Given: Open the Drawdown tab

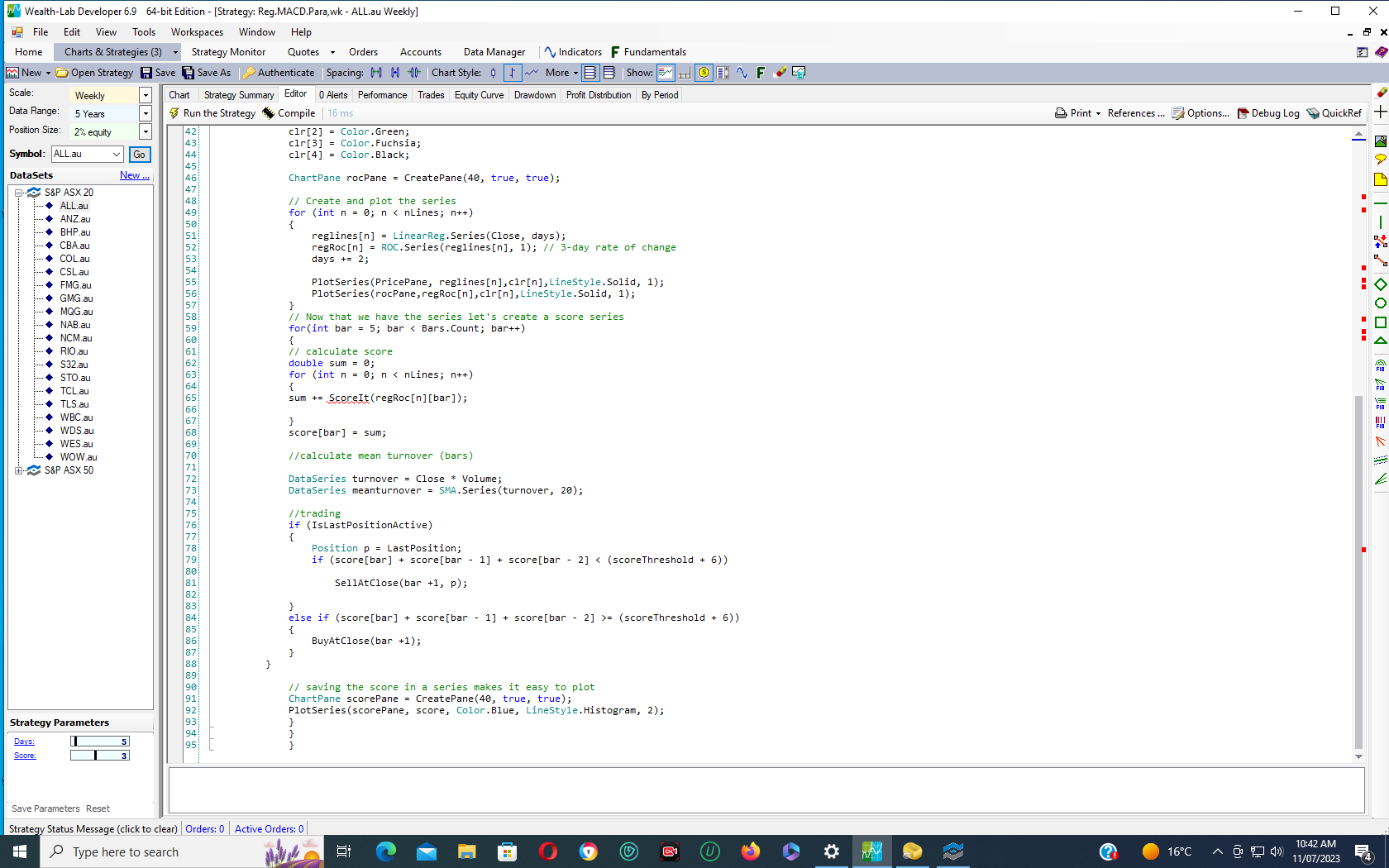Looking at the screenshot, I should (535, 95).
